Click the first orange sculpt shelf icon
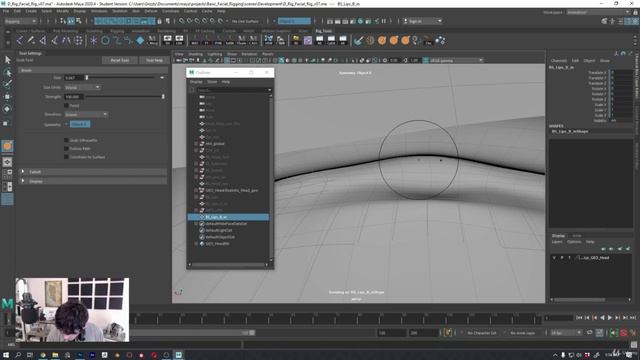The height and width of the screenshot is (360, 640). [382, 40]
